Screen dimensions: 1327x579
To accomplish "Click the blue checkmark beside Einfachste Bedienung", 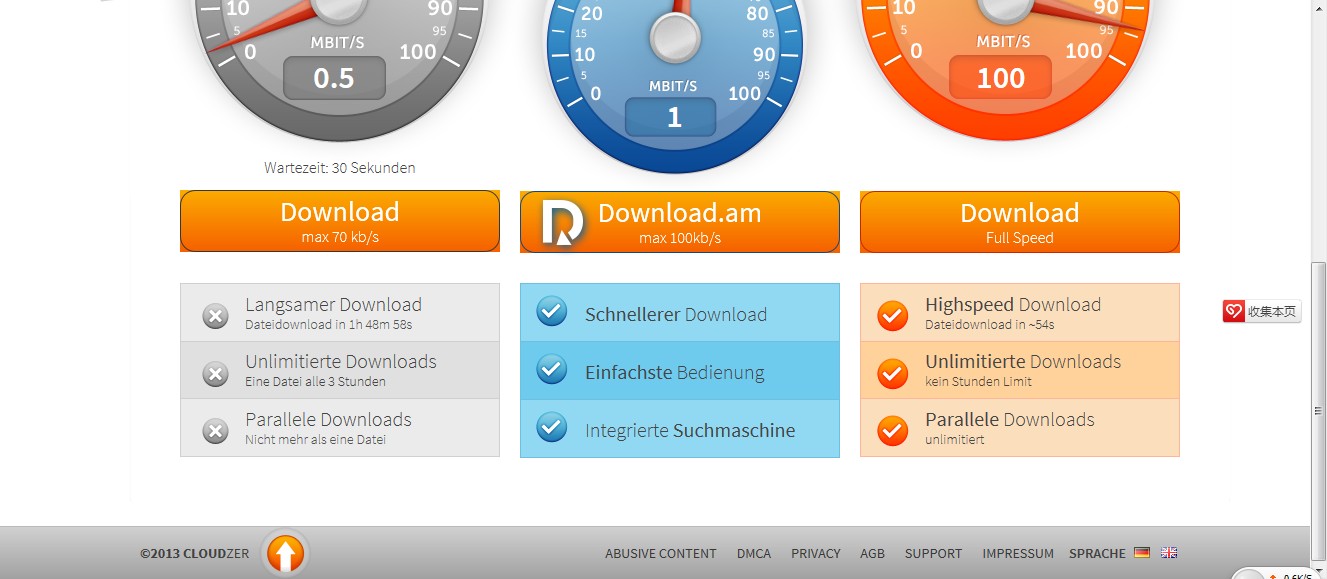I will [x=551, y=369].
